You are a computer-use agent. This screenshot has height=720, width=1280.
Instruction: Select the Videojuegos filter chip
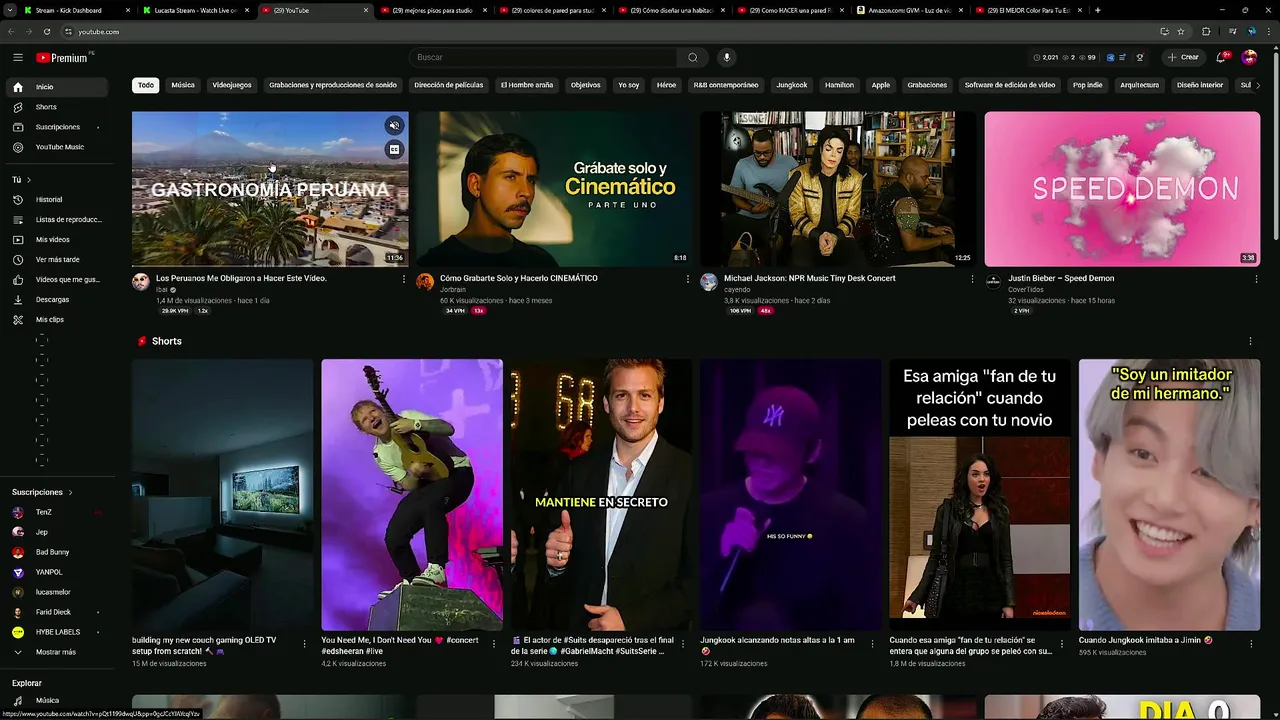(232, 85)
